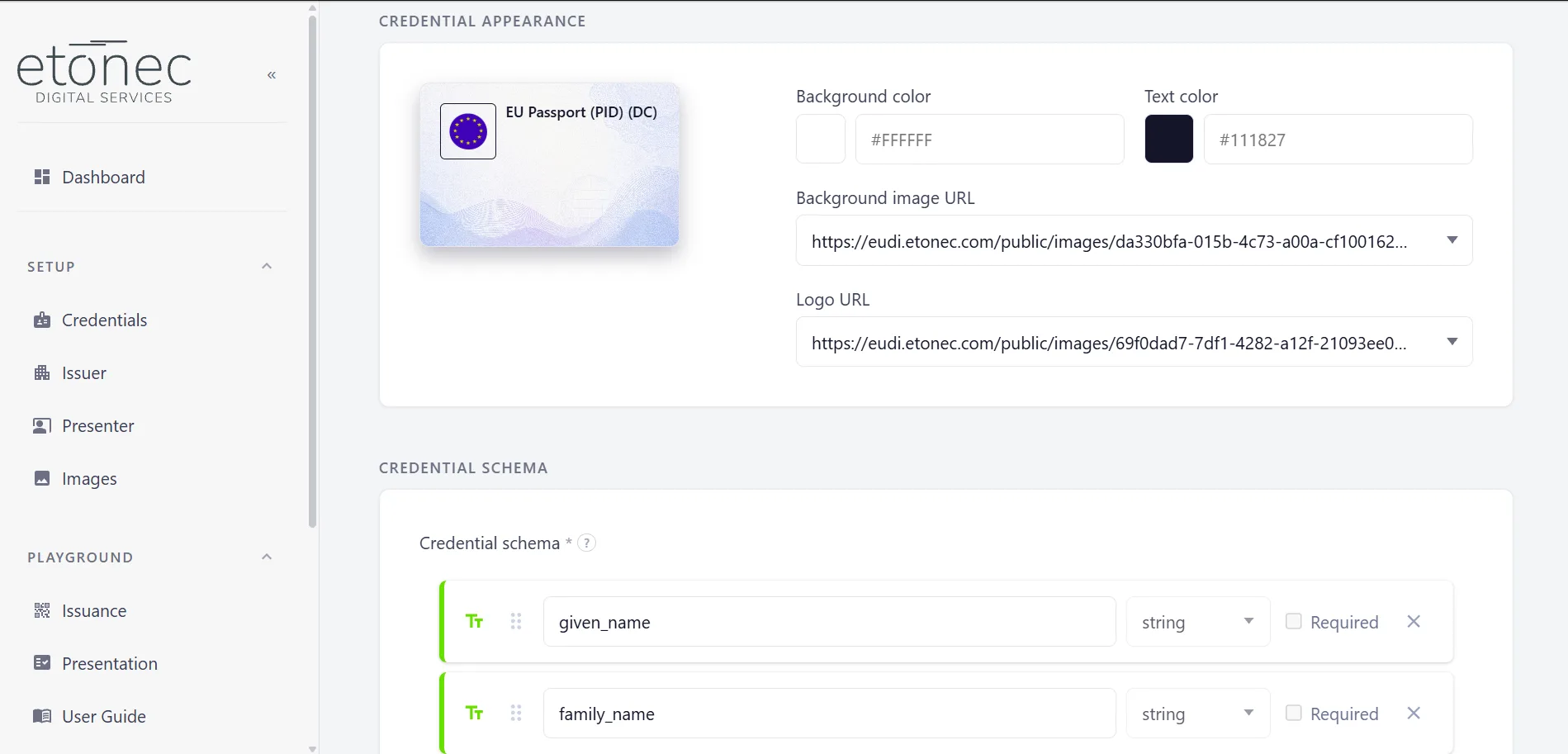The height and width of the screenshot is (754, 1568).
Task: Click the Presenter icon in sidebar
Action: (42, 425)
